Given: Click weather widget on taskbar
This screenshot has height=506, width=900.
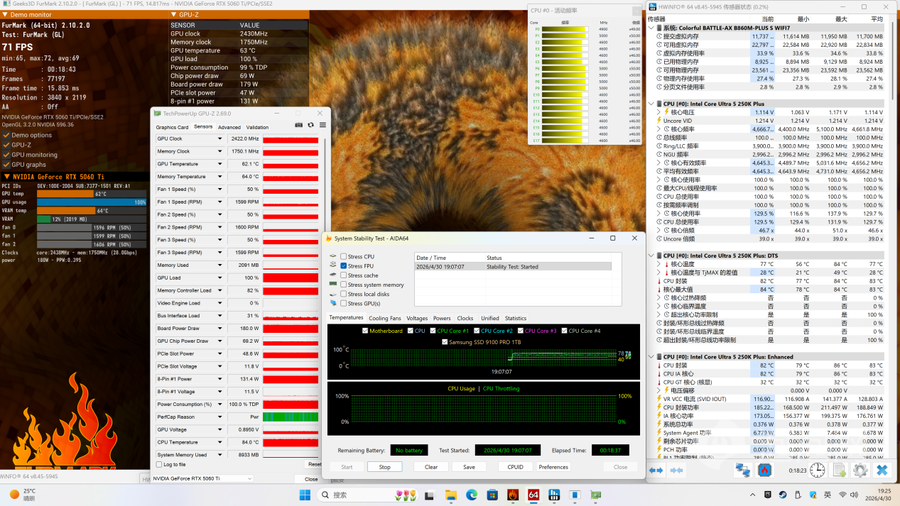Looking at the screenshot, I should 23,495.
